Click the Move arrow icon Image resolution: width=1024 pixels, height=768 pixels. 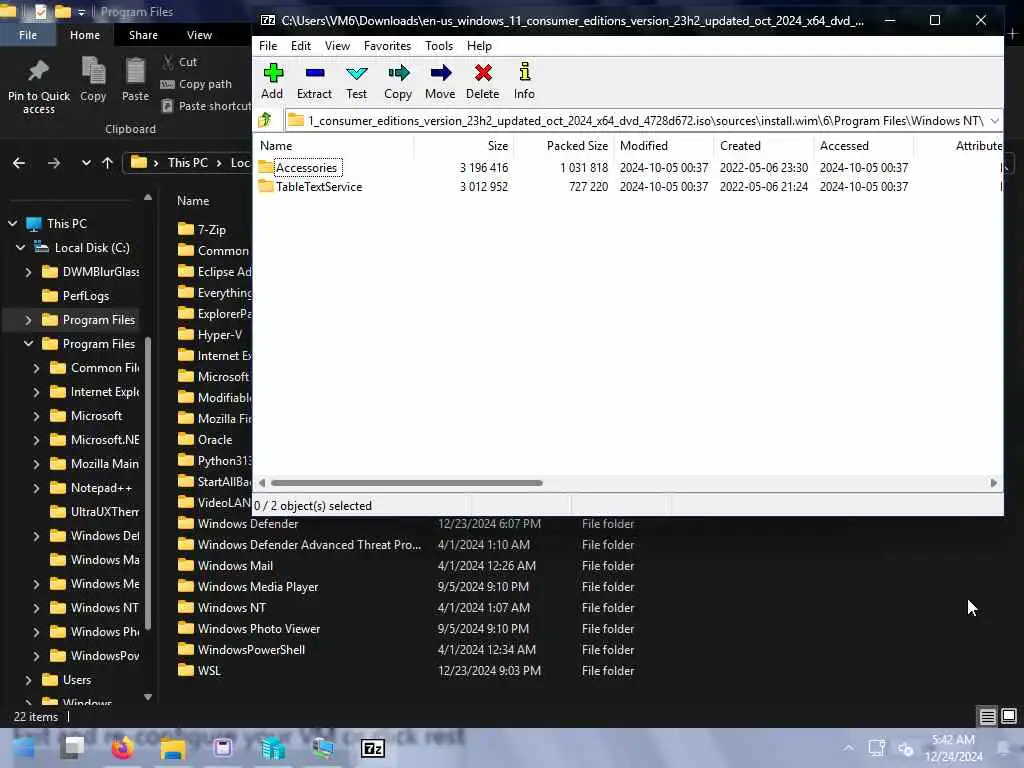pos(440,81)
